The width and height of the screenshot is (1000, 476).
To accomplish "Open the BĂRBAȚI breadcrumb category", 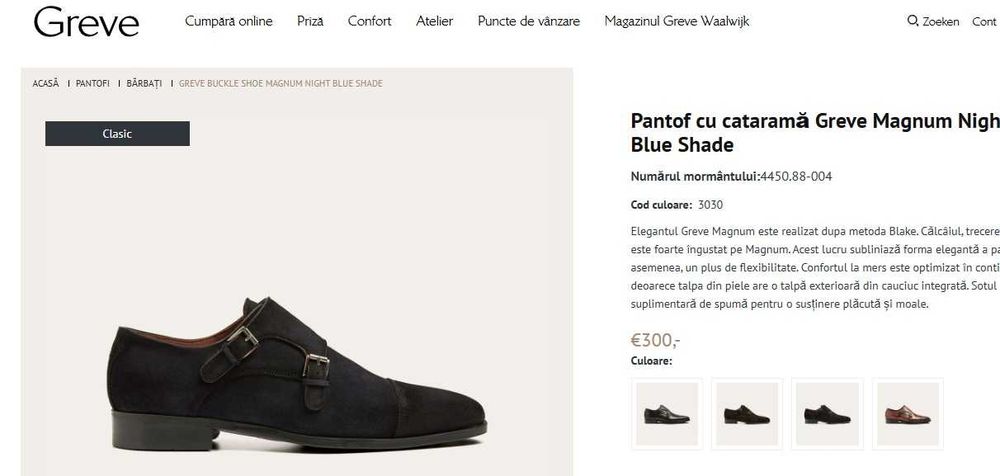I will (144, 84).
